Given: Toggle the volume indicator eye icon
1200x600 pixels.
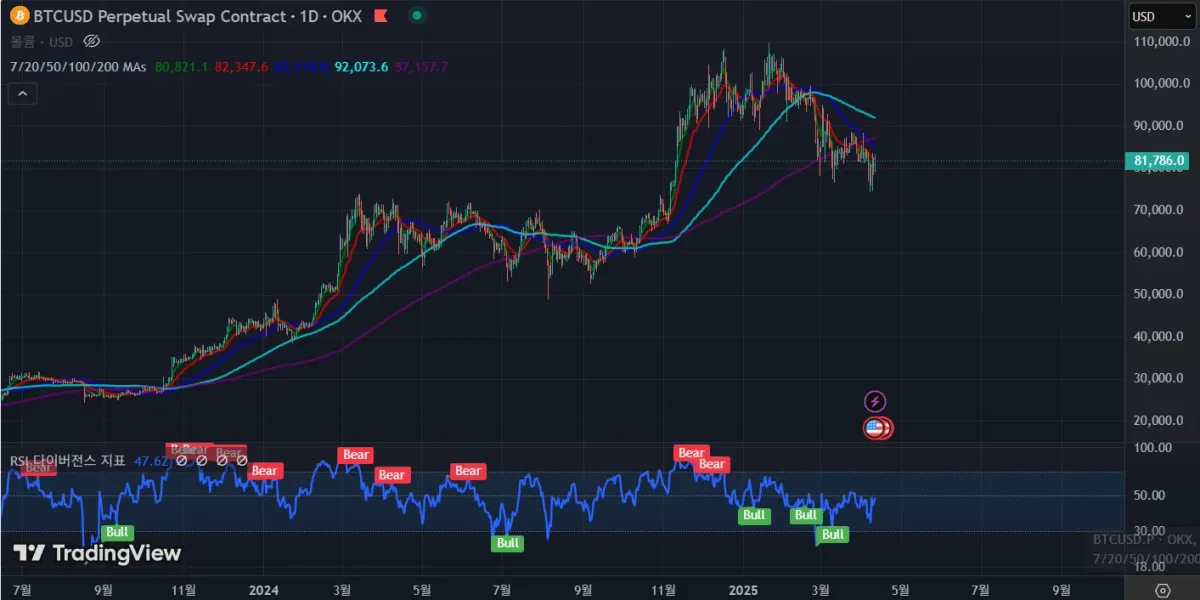Looking at the screenshot, I should point(91,41).
